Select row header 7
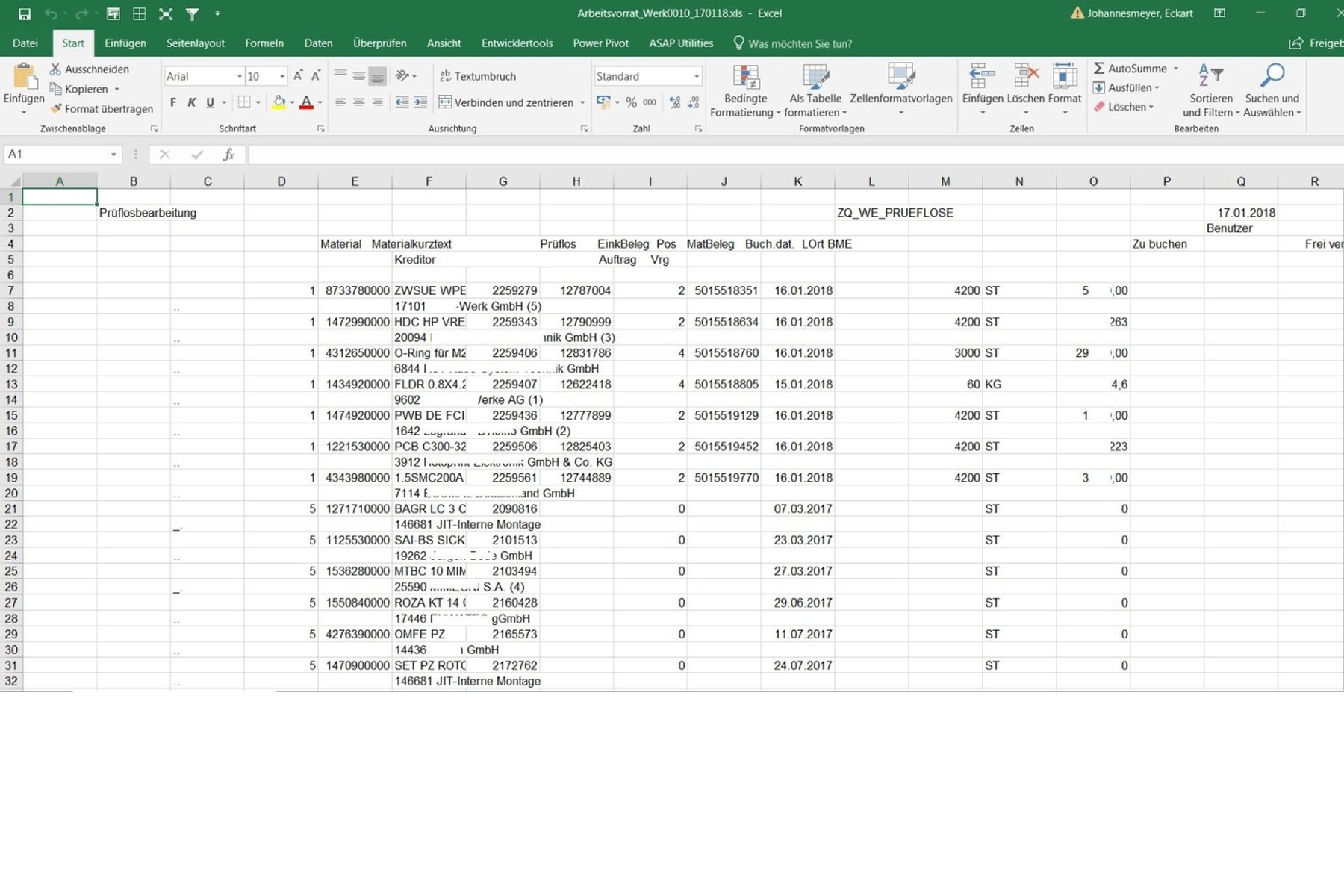This screenshot has width=1344, height=896. [11, 290]
